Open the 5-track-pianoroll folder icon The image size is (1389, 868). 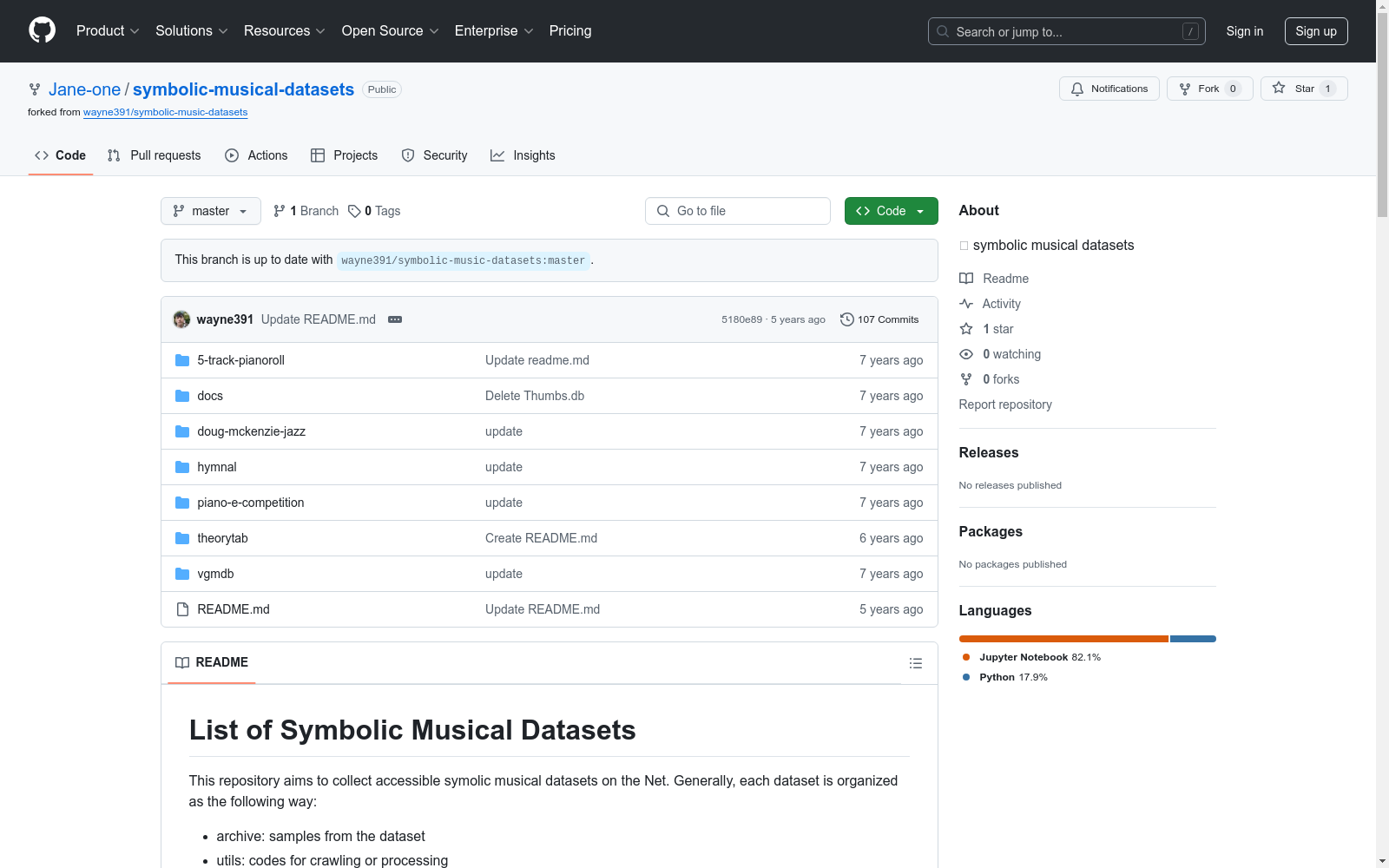(182, 360)
